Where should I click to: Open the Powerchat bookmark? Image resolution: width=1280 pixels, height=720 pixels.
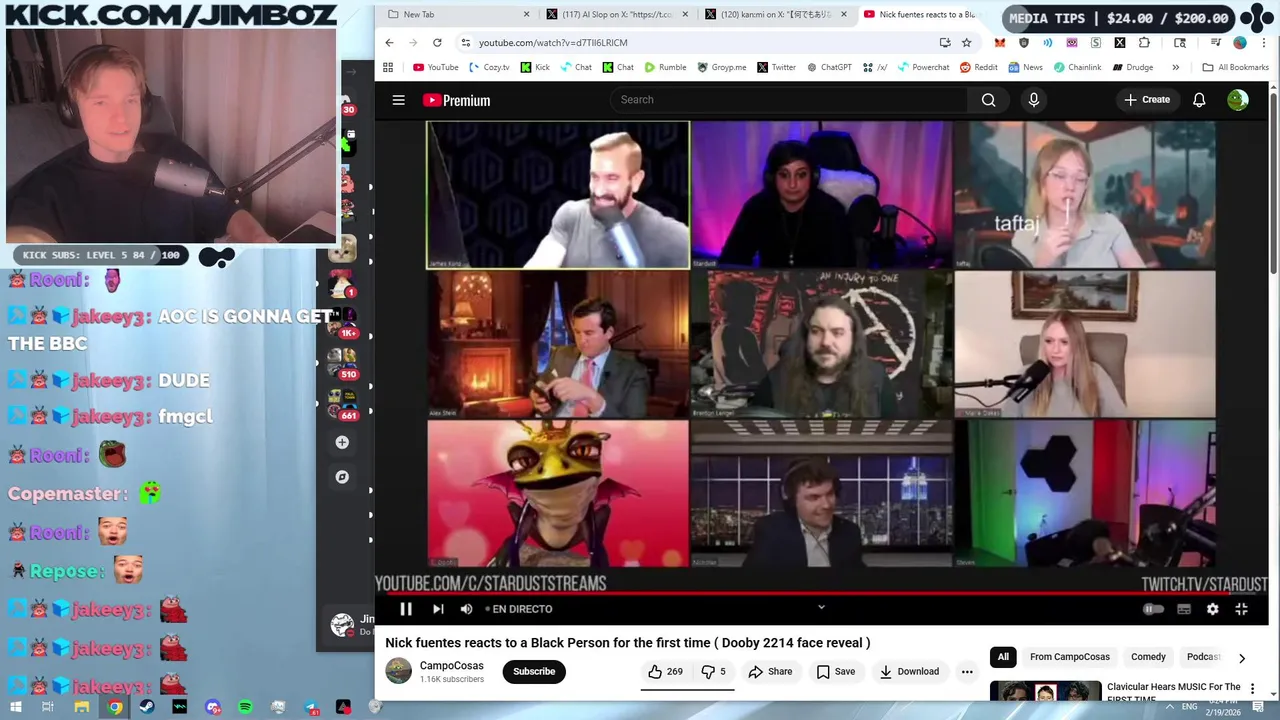923,68
